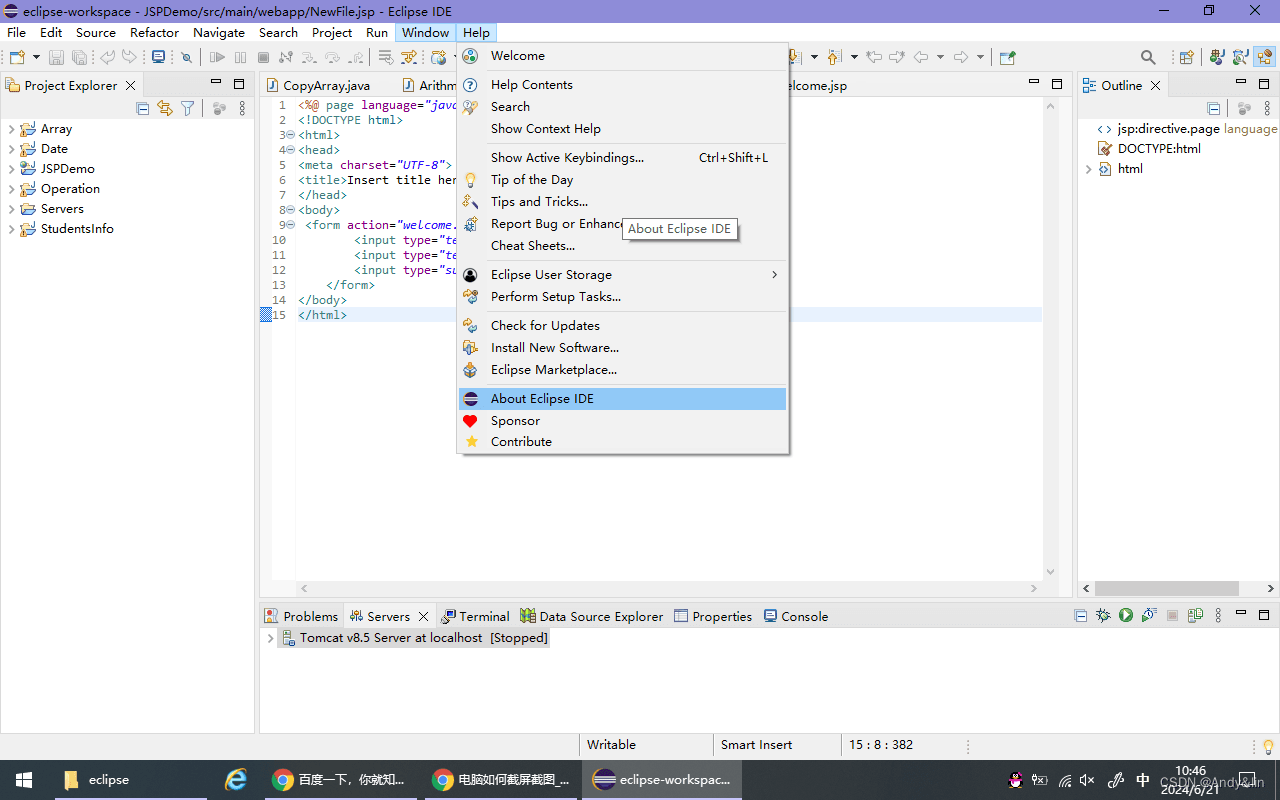The image size is (1280, 800).
Task: Click the Publish to server icon
Action: point(1195,616)
